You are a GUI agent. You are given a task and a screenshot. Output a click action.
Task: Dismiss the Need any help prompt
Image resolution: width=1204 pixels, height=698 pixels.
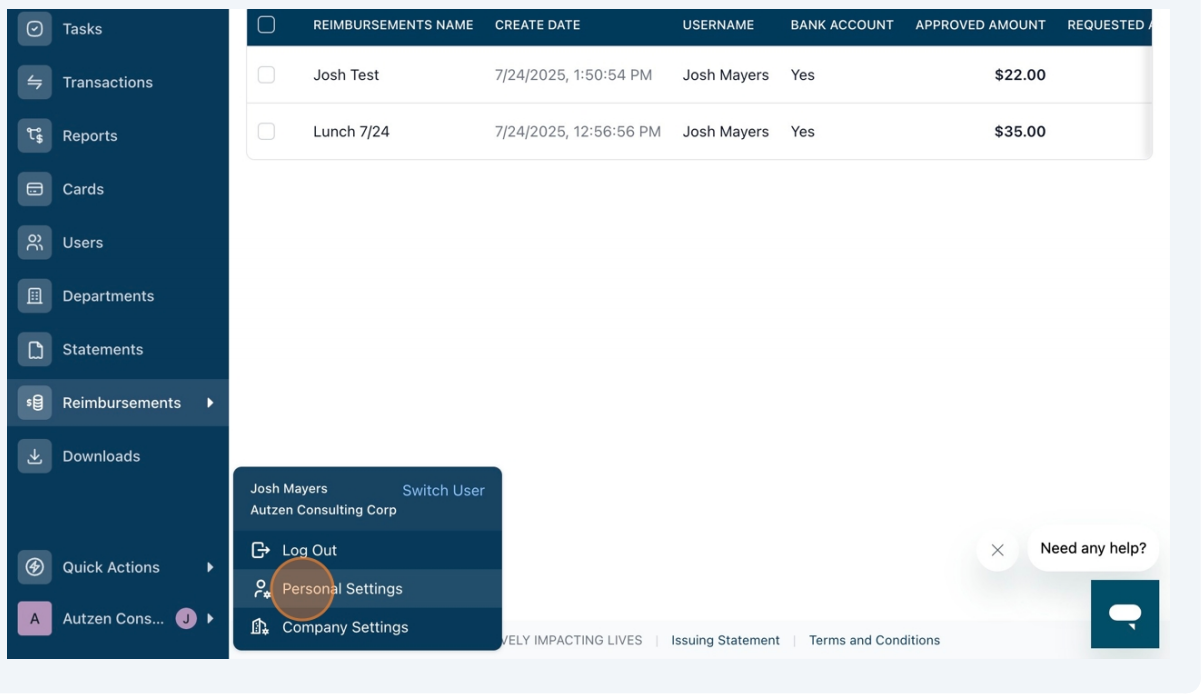(x=997, y=550)
